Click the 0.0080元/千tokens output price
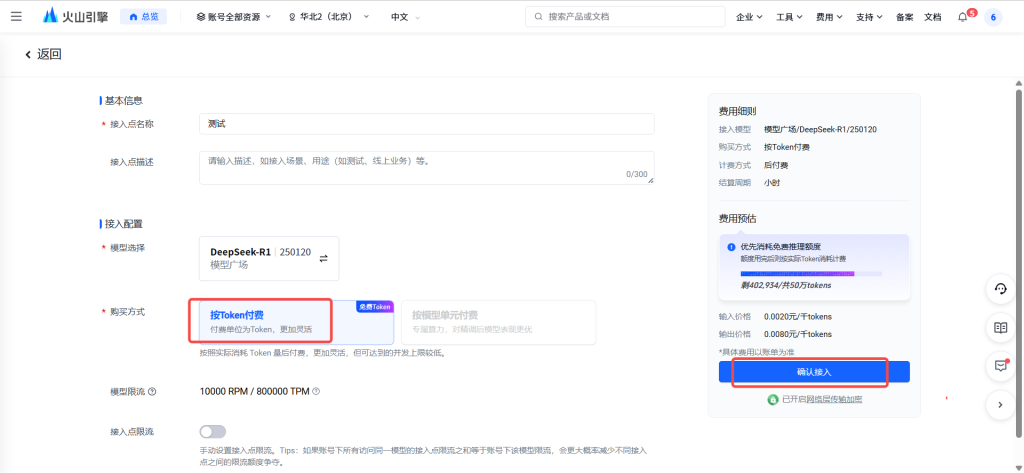The image size is (1024, 473). pos(798,334)
